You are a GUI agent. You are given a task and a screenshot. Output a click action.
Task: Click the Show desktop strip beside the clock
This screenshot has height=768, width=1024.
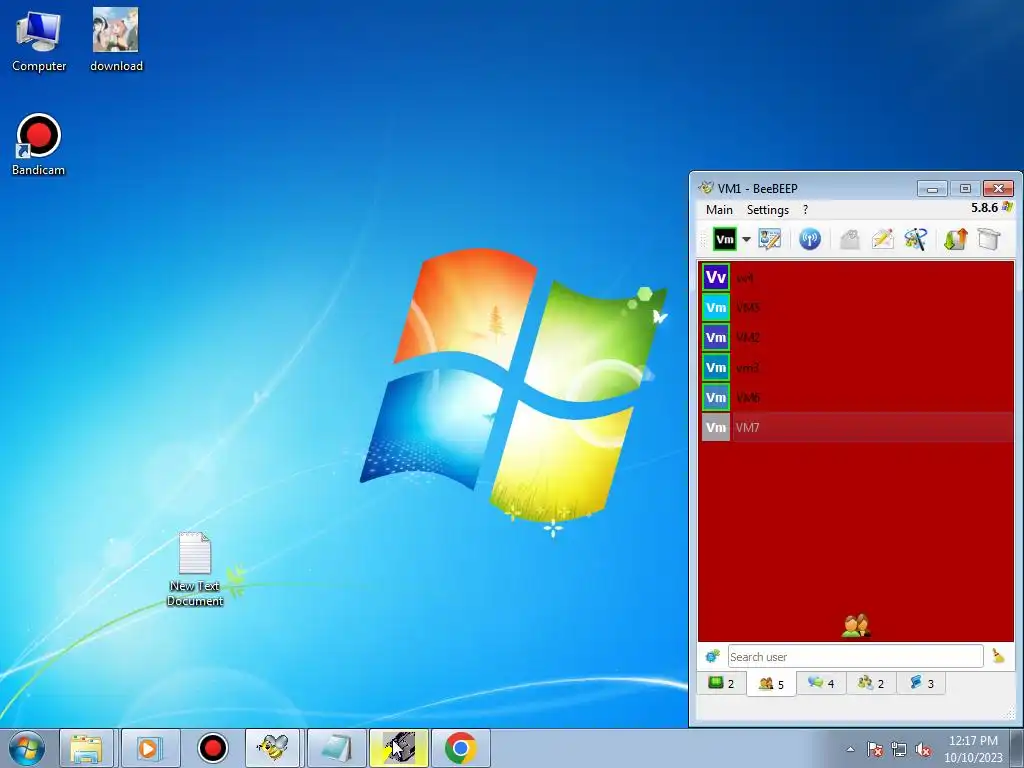[1016, 748]
